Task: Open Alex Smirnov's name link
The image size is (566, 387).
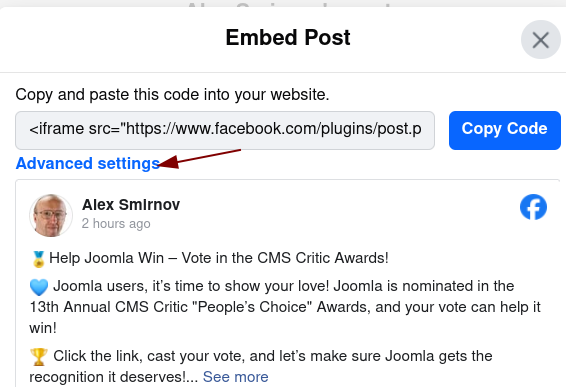Action: 131,205
